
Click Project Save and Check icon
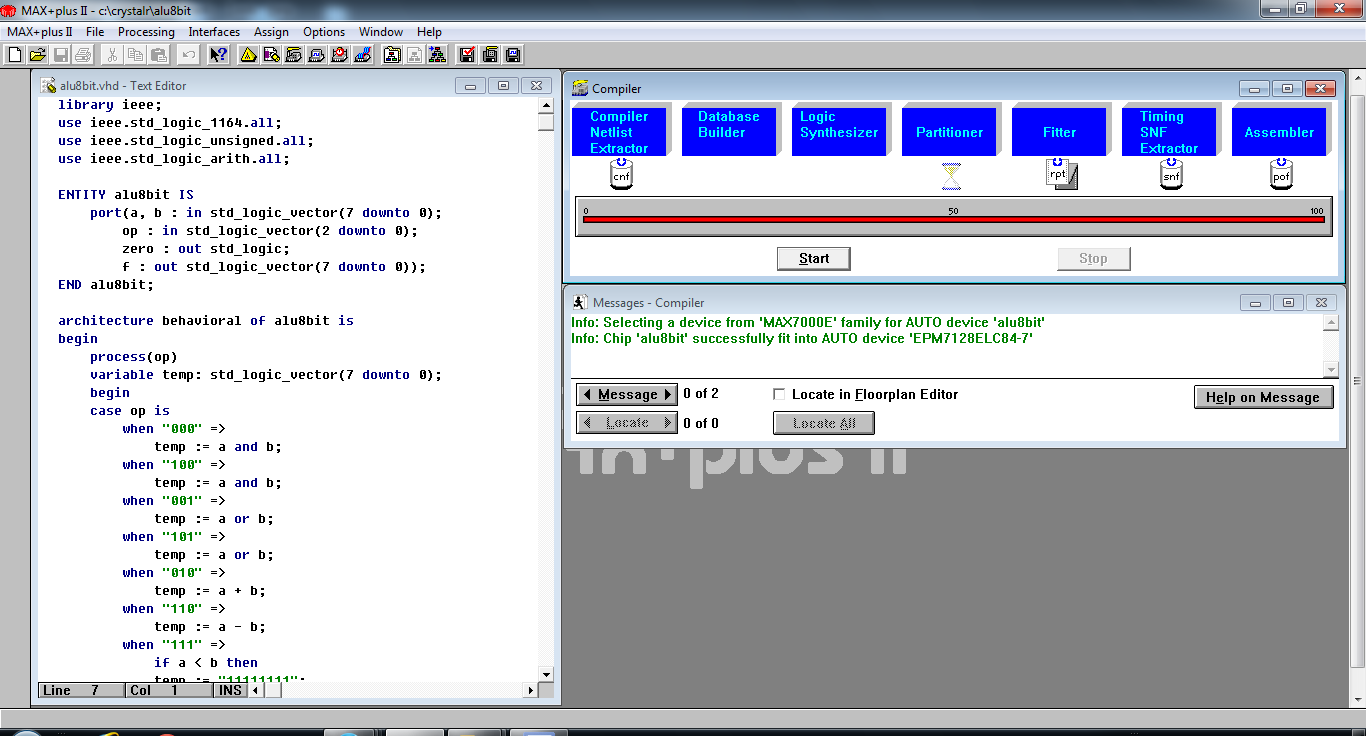[x=466, y=54]
